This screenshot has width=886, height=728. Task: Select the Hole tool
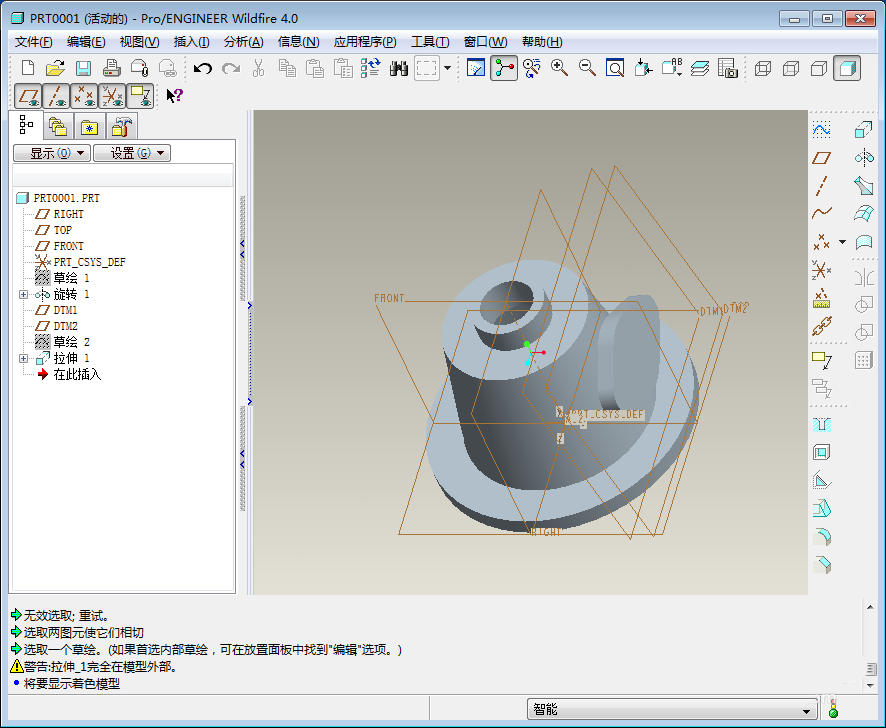[822, 424]
